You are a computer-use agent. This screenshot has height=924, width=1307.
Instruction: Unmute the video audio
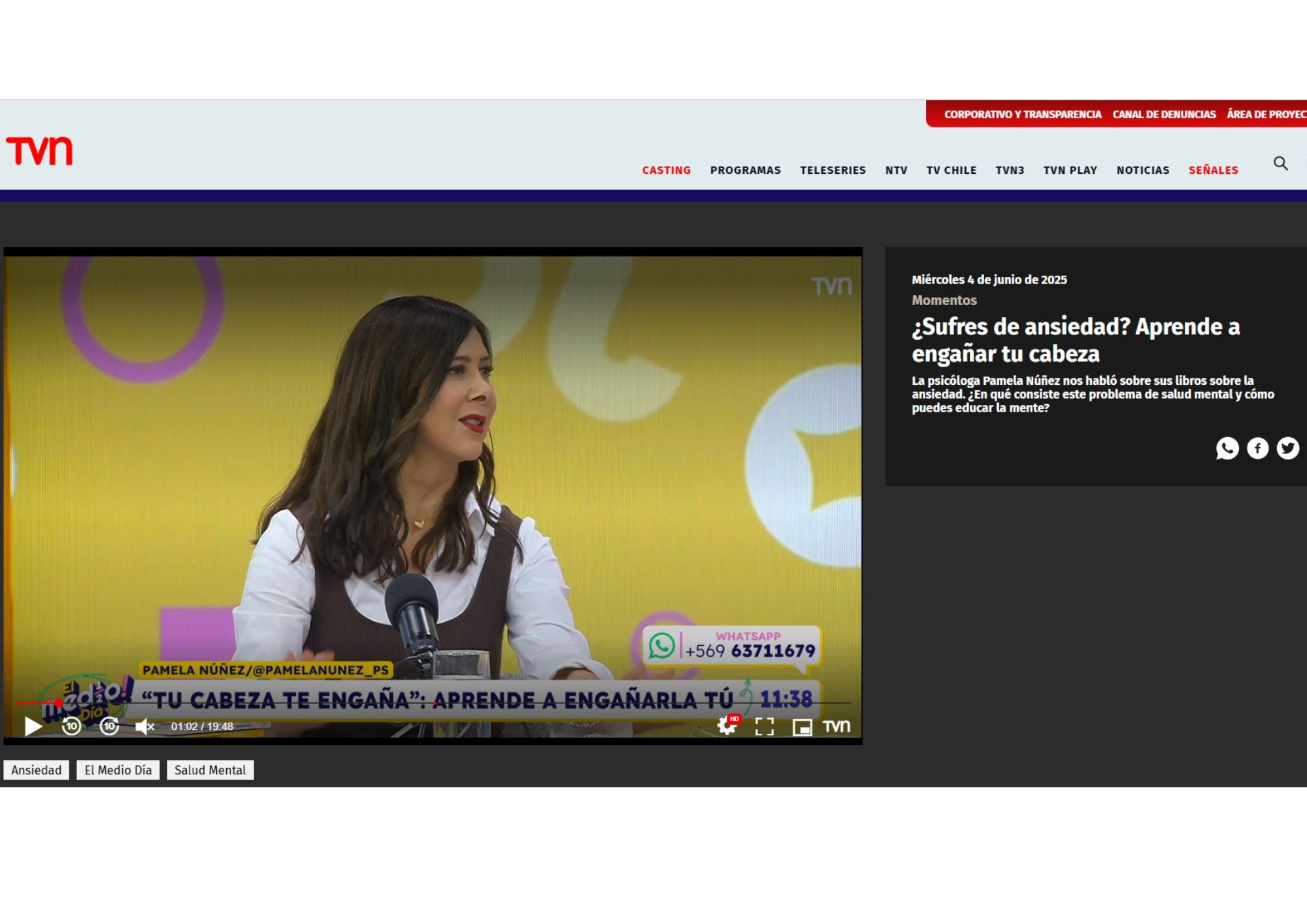tap(144, 726)
